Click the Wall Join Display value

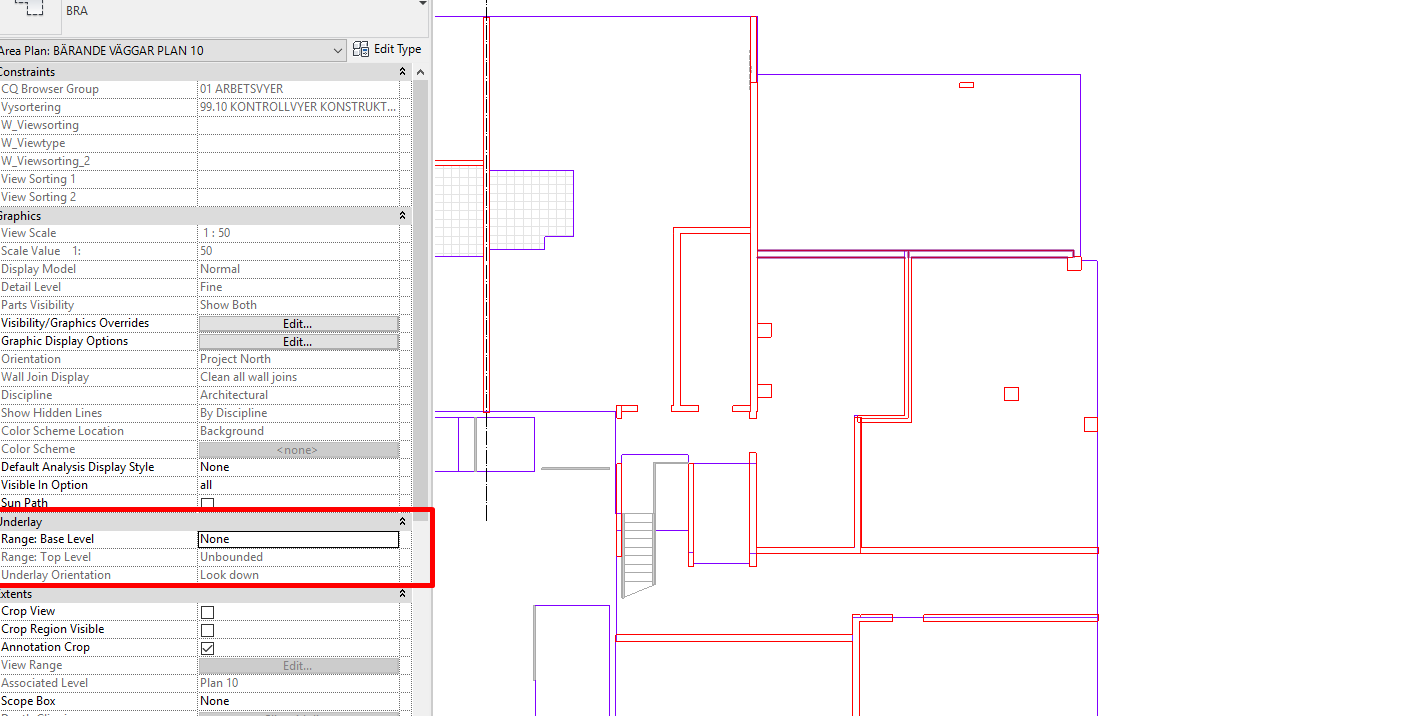pos(297,376)
